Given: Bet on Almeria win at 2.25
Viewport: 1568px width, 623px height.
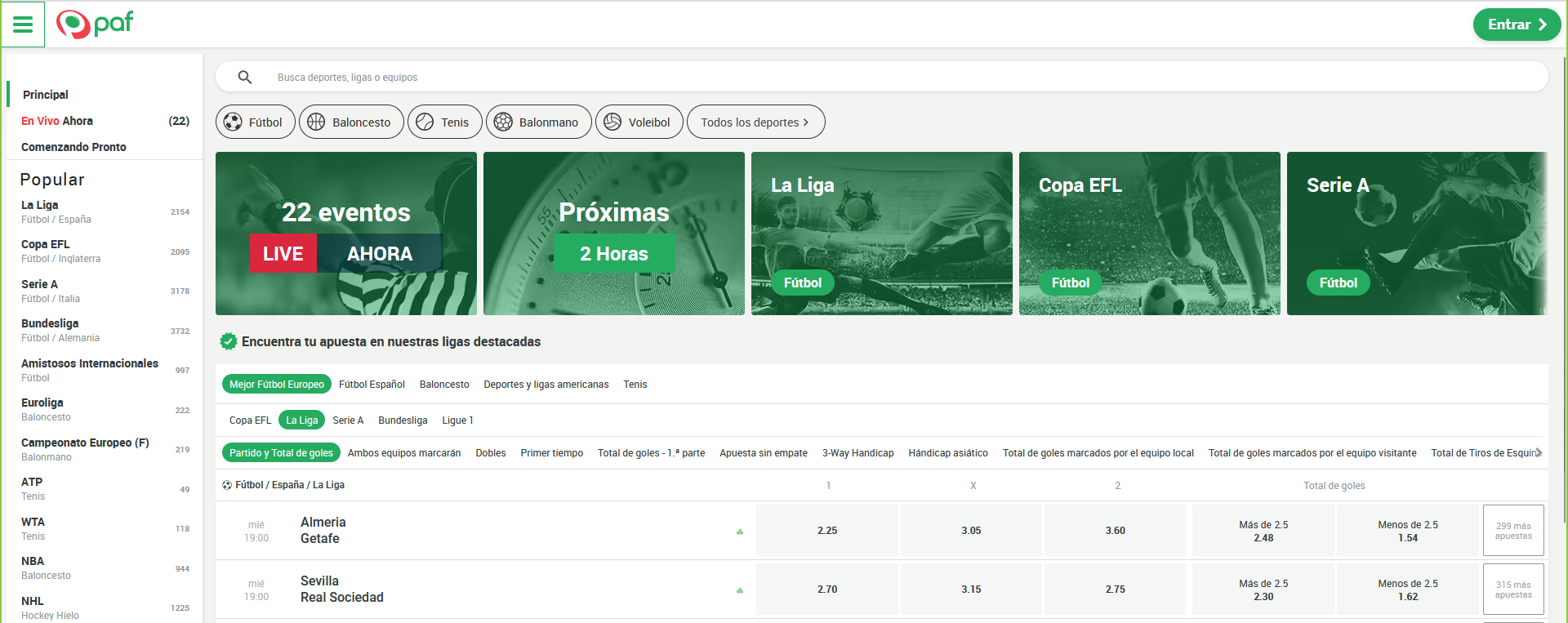Looking at the screenshot, I should coord(827,531).
